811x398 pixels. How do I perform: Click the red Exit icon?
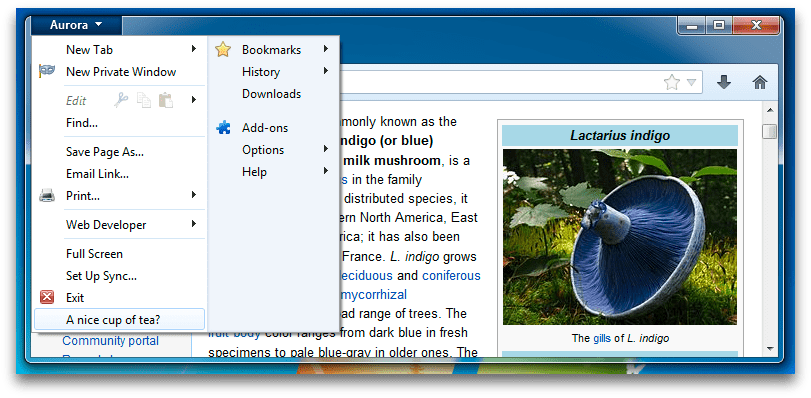47,297
